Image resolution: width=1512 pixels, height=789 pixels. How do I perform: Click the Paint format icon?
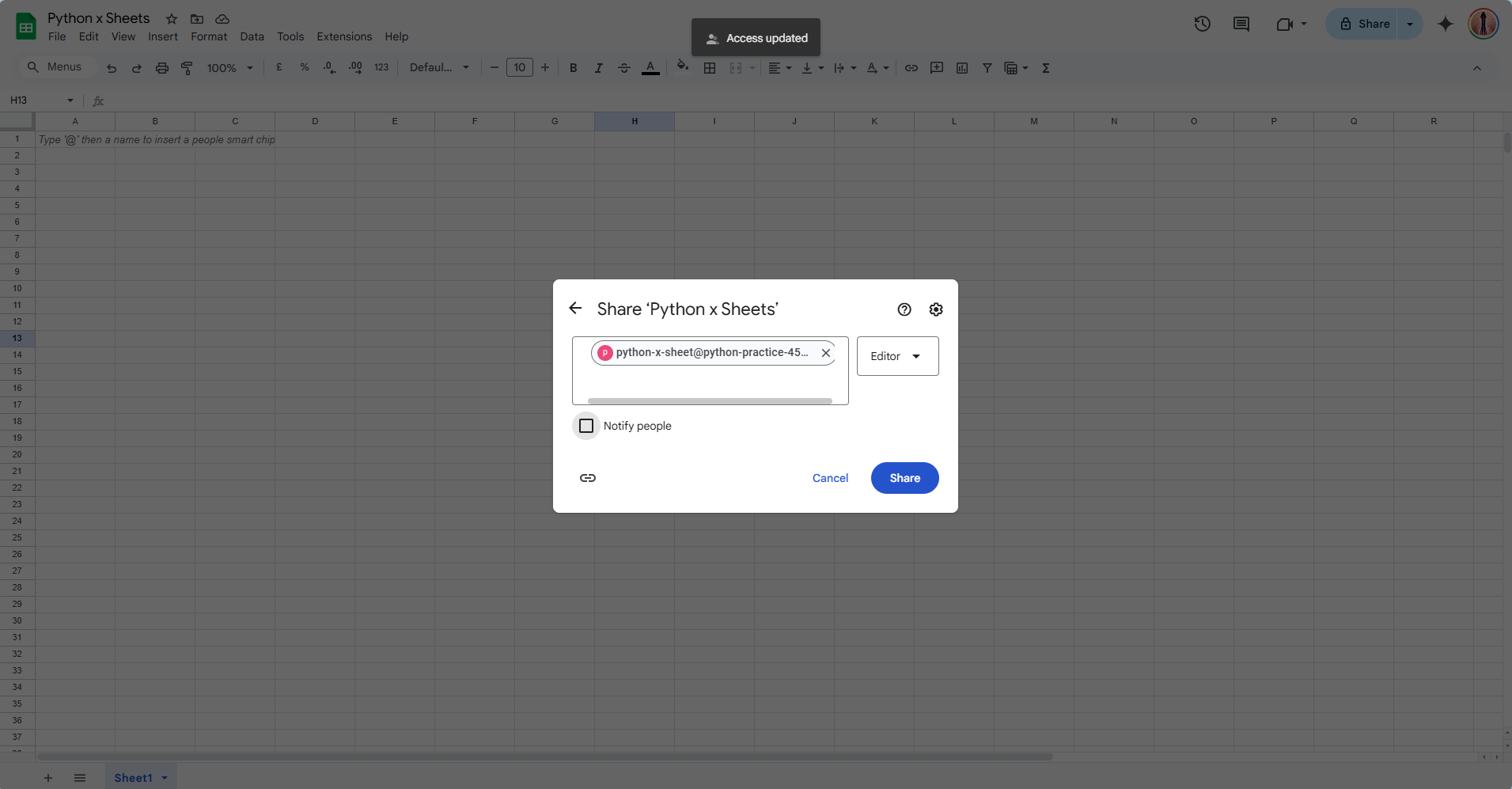[188, 68]
